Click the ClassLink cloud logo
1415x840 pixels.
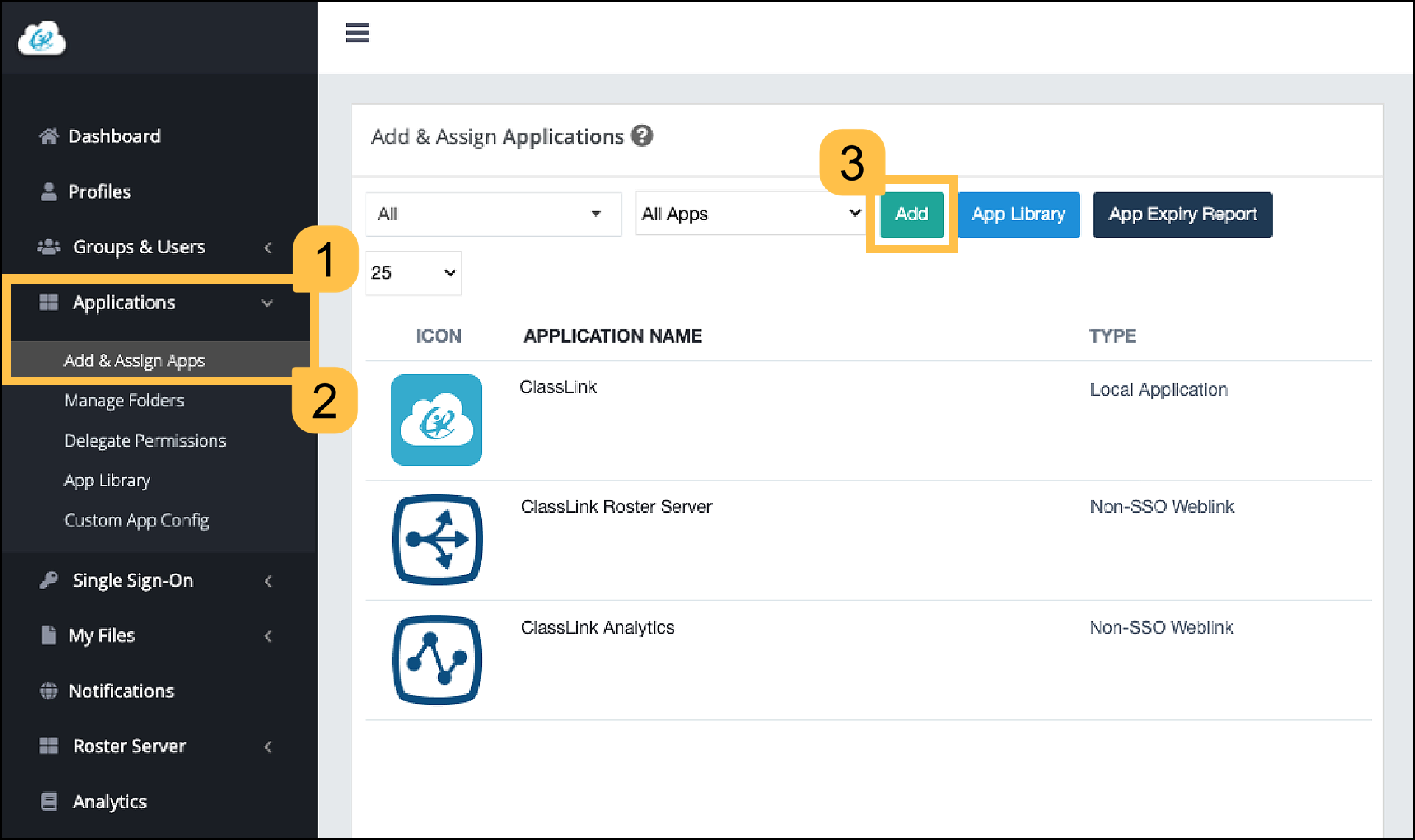coord(41,38)
